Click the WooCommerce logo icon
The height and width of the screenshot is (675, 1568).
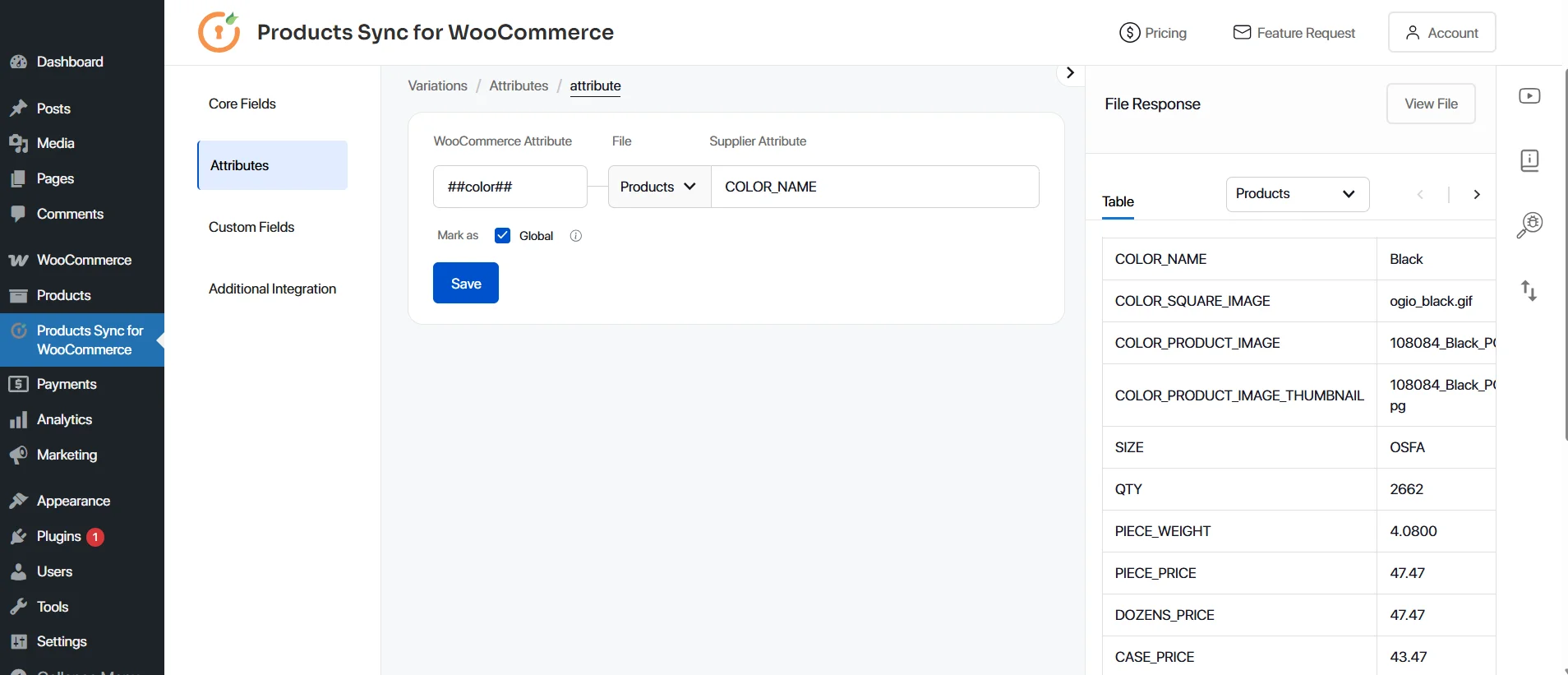(x=18, y=260)
